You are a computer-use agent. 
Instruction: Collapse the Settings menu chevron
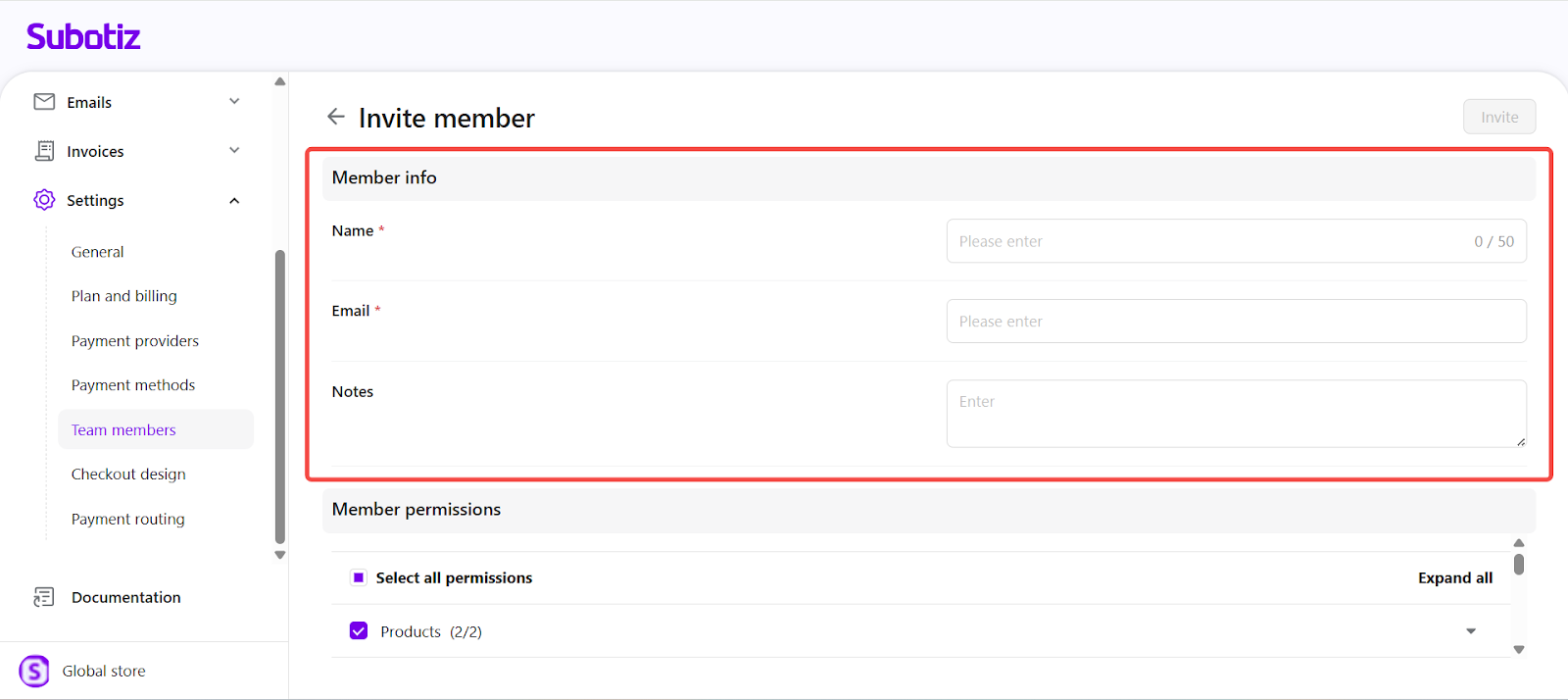pyautogui.click(x=234, y=201)
